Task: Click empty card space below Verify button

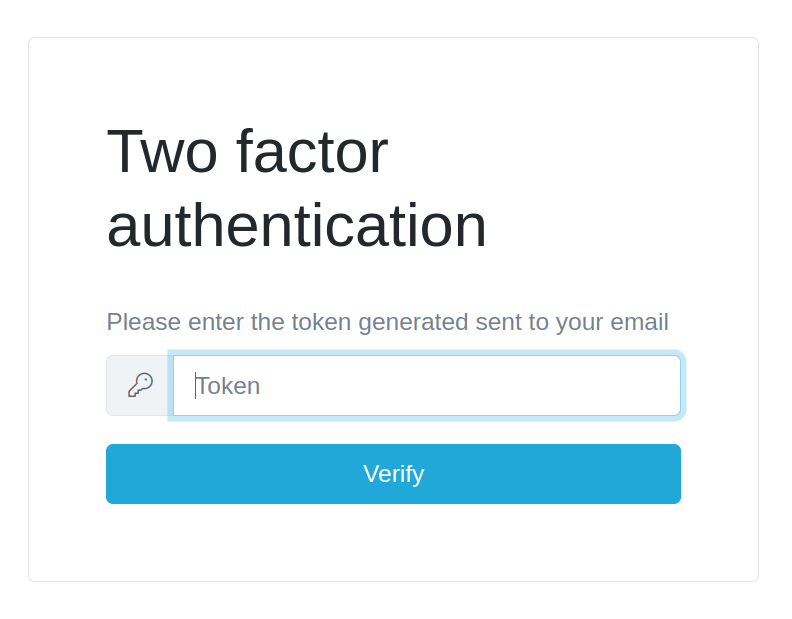Action: point(393,542)
